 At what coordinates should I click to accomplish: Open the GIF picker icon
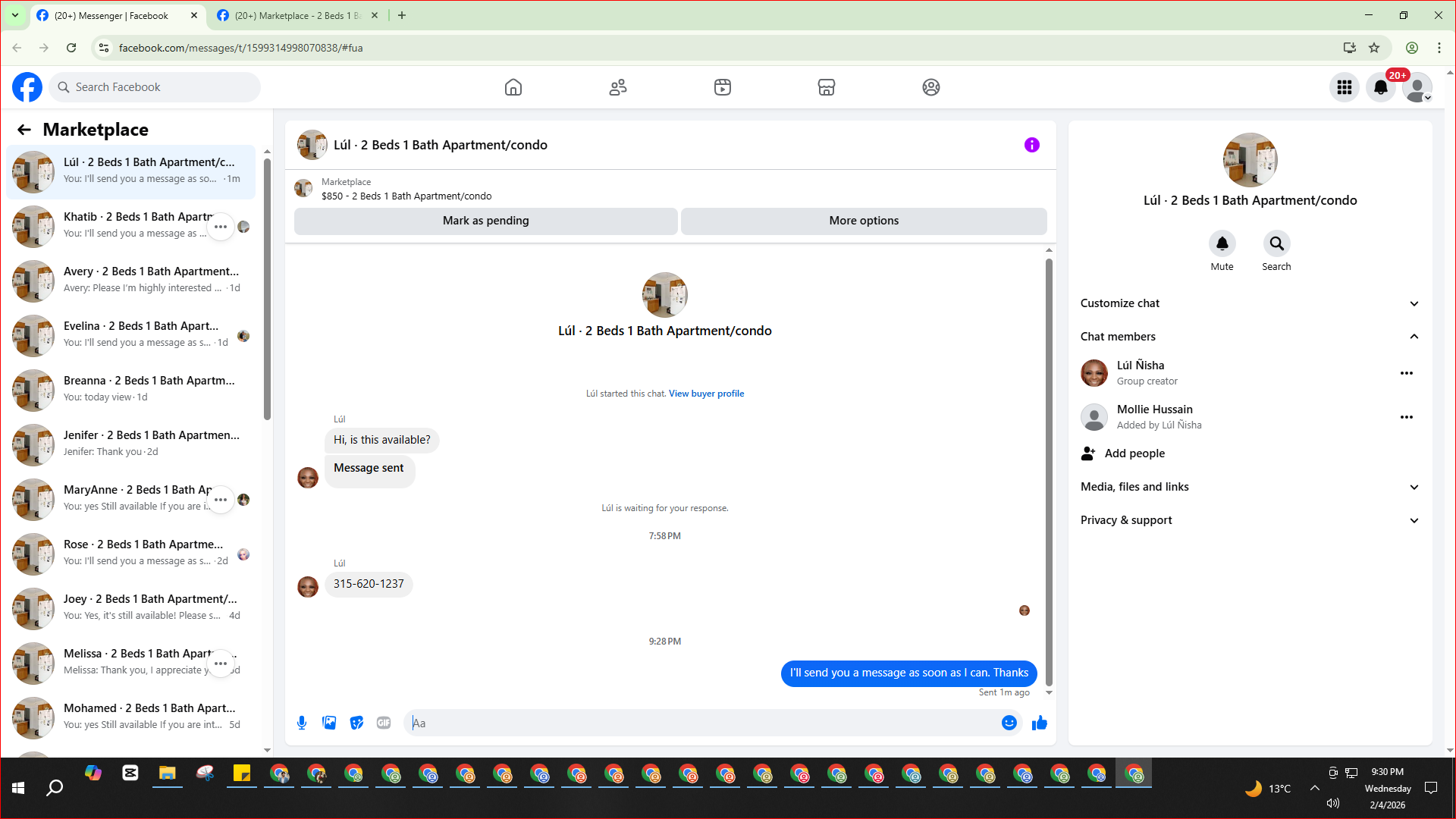click(x=384, y=723)
